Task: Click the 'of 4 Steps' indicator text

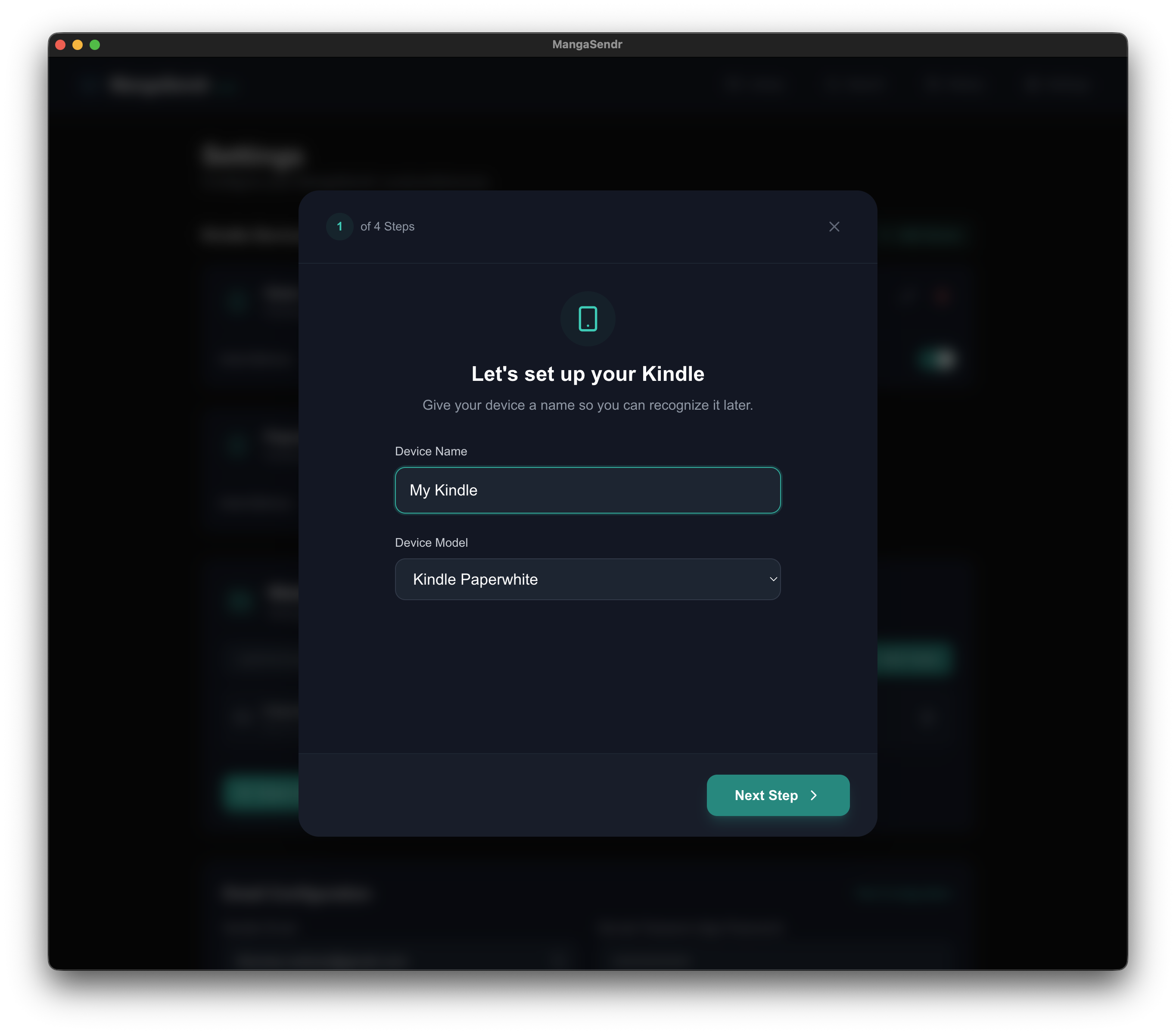Action: tap(387, 226)
